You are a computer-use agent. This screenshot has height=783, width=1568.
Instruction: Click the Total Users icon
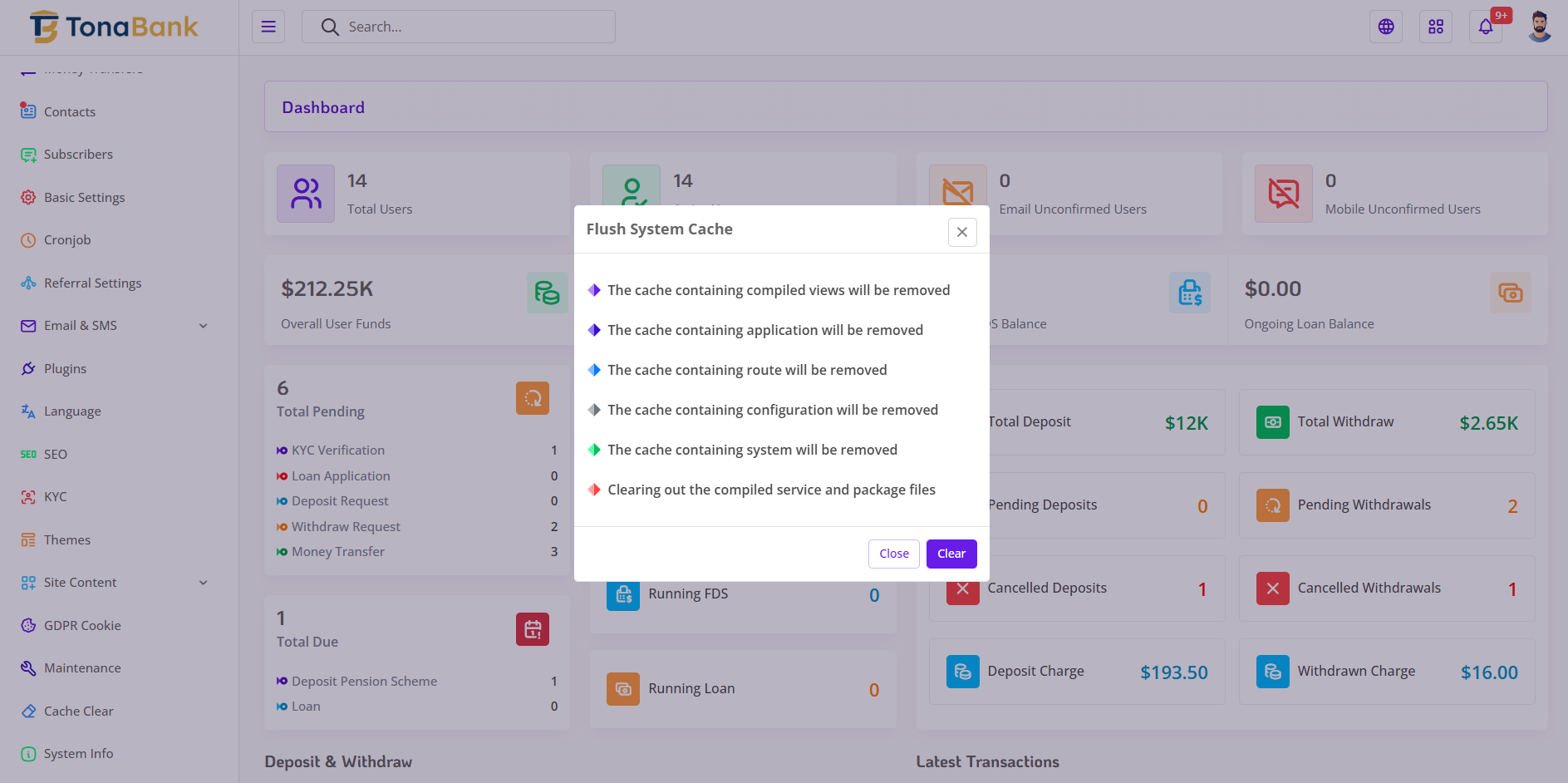tap(306, 194)
